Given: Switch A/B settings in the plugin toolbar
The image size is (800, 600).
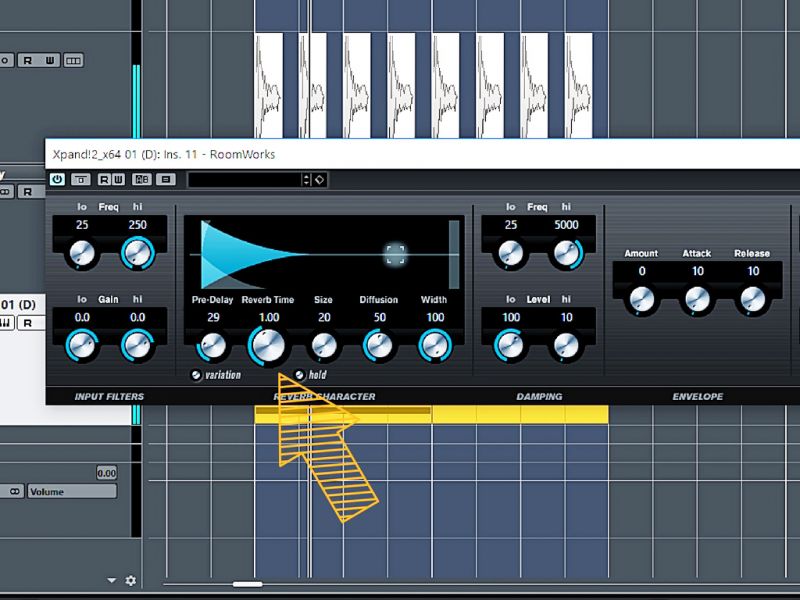Looking at the screenshot, I should [142, 180].
